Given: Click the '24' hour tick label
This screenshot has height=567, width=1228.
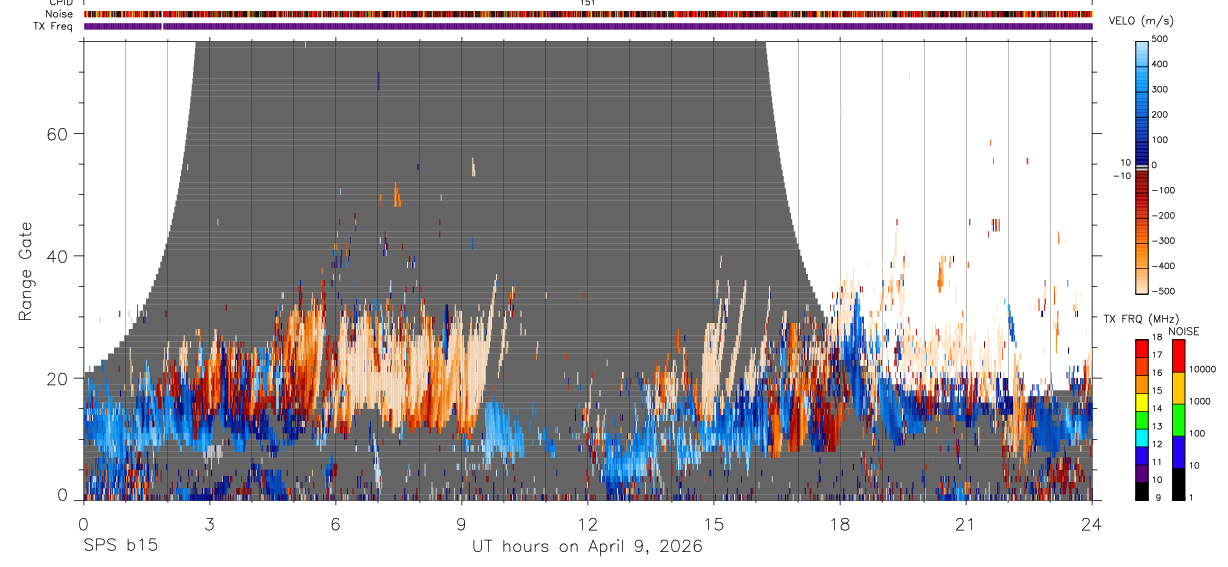Looking at the screenshot, I should pos(1091,524).
